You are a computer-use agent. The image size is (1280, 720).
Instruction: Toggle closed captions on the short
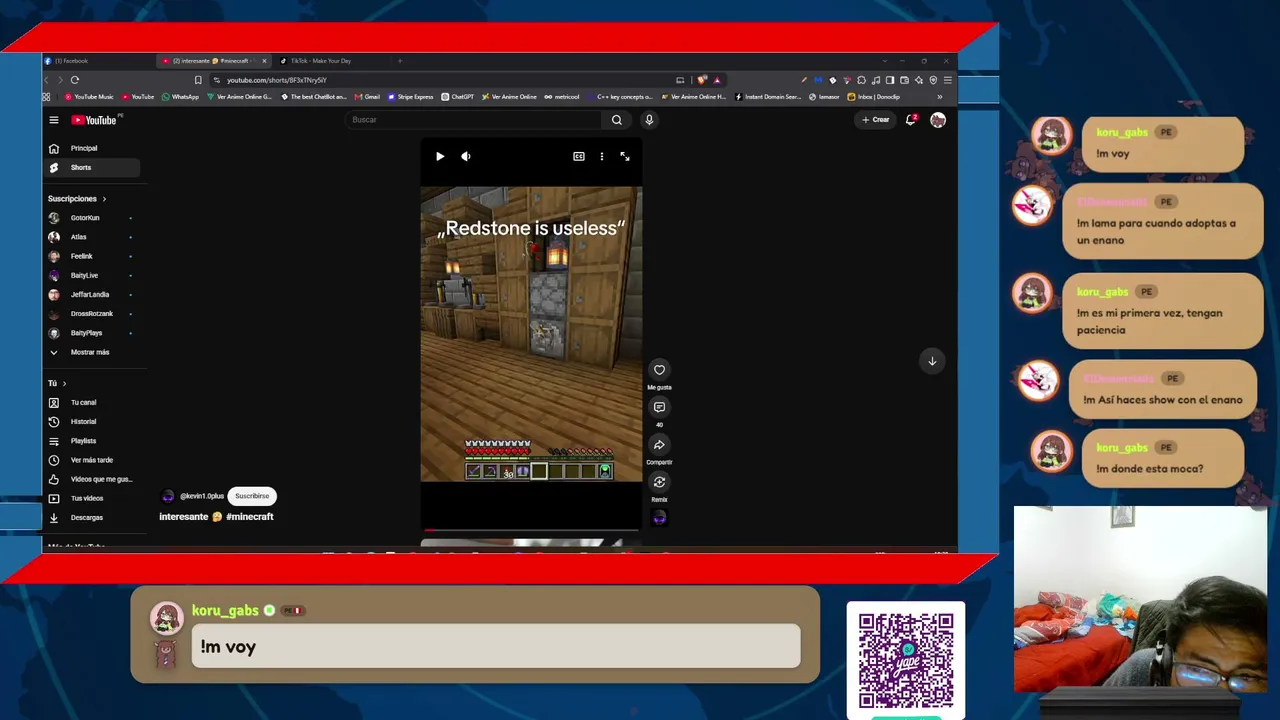coord(579,156)
